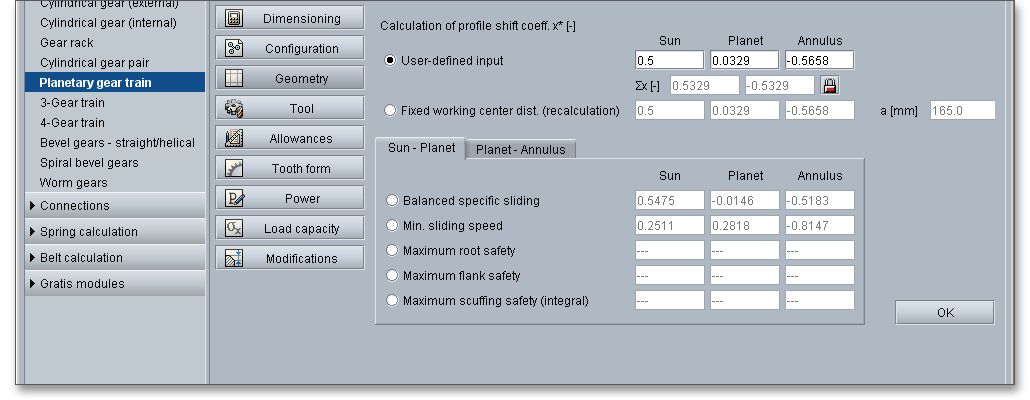Screen dimensions: 1030x400
Task: Click the Tool gear cutter icon
Action: point(235,109)
